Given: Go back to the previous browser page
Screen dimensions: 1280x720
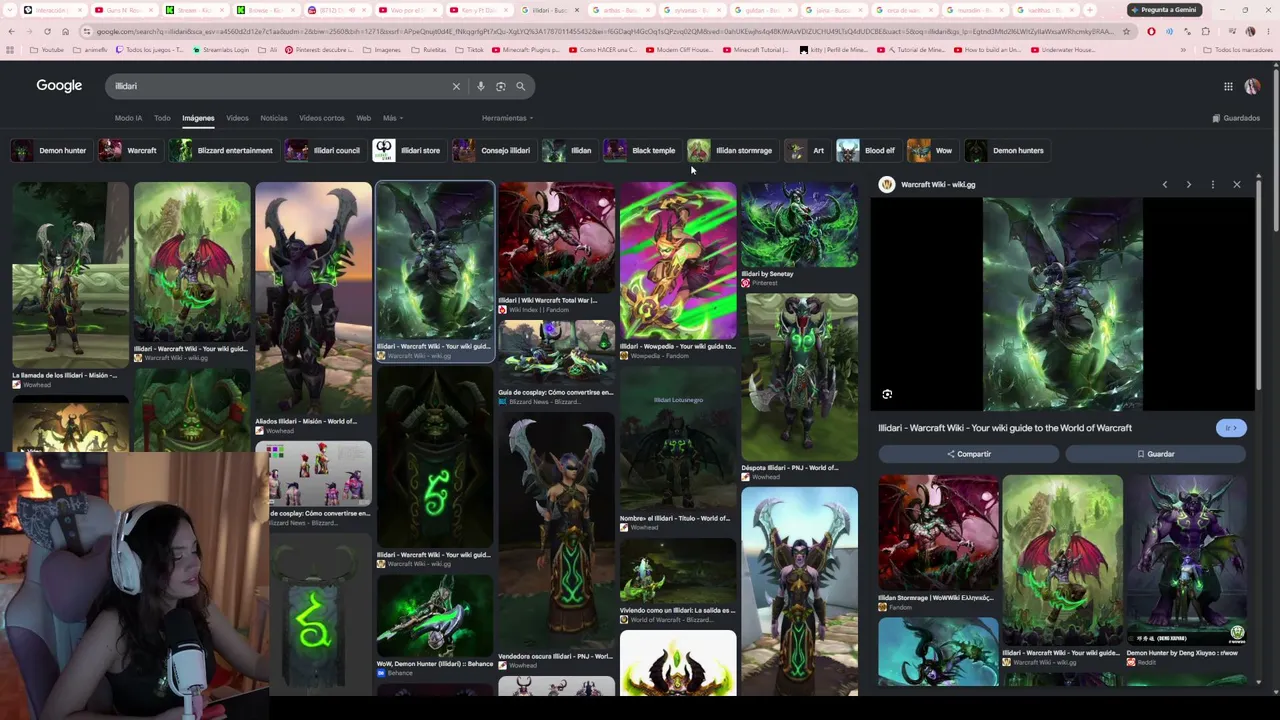Looking at the screenshot, I should tap(11, 31).
